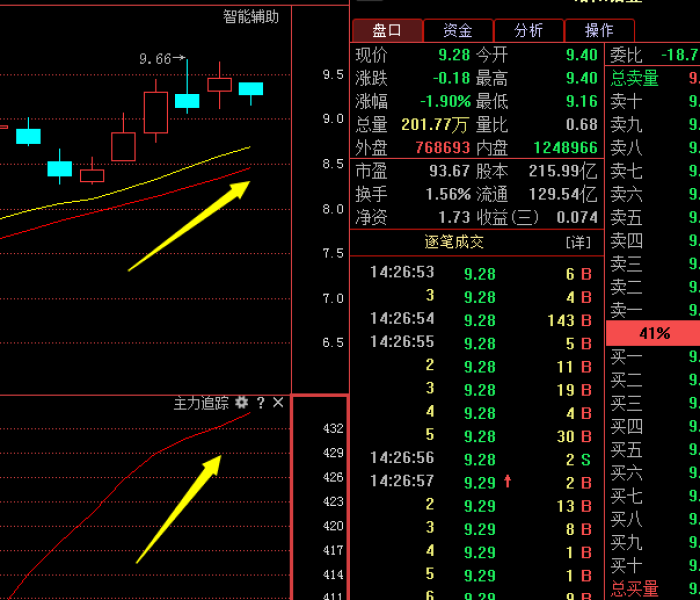Select the 分析 tab
Image resolution: width=700 pixels, height=600 pixels.
pos(529,31)
